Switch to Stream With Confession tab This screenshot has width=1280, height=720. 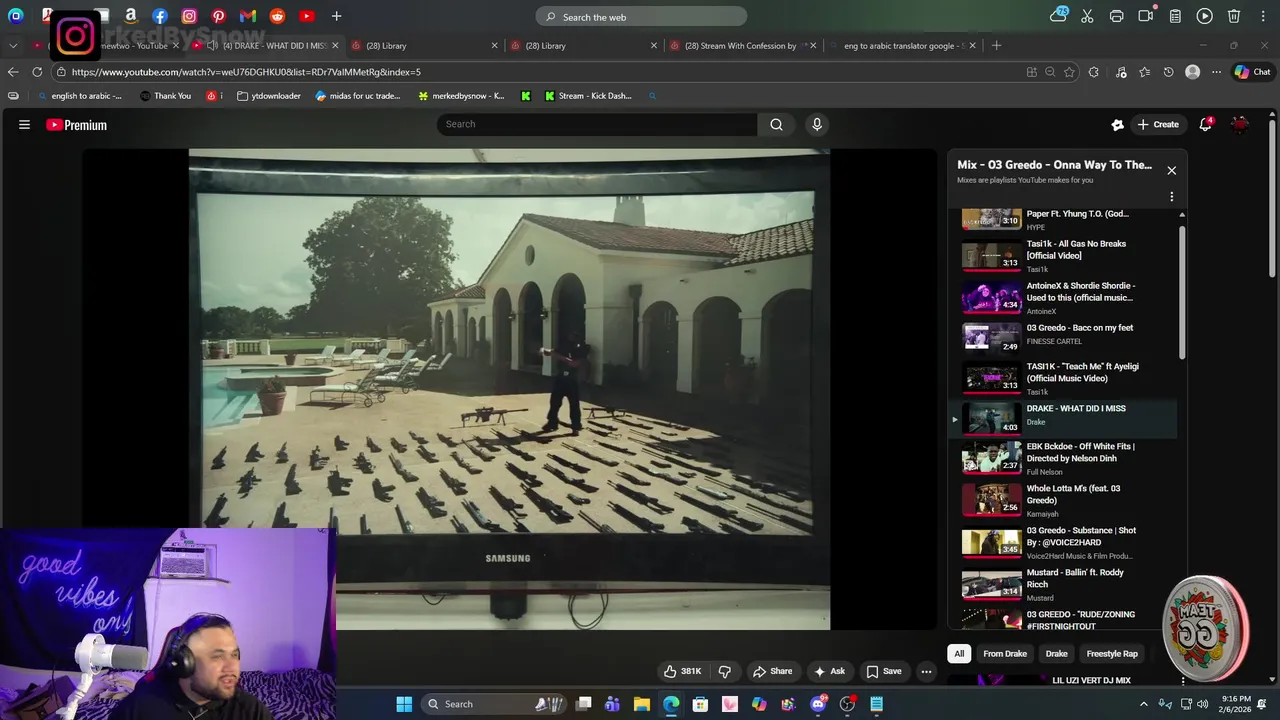coord(742,45)
